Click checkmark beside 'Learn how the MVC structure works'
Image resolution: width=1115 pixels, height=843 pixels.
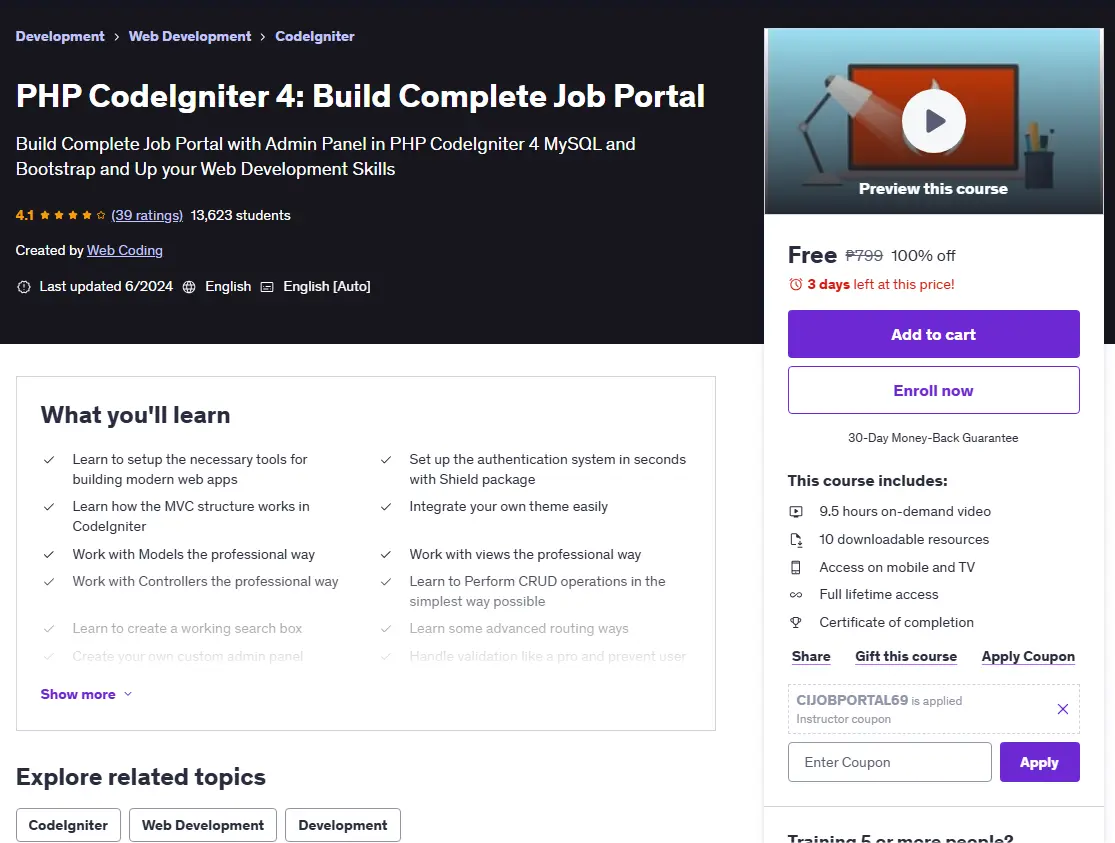click(x=49, y=507)
